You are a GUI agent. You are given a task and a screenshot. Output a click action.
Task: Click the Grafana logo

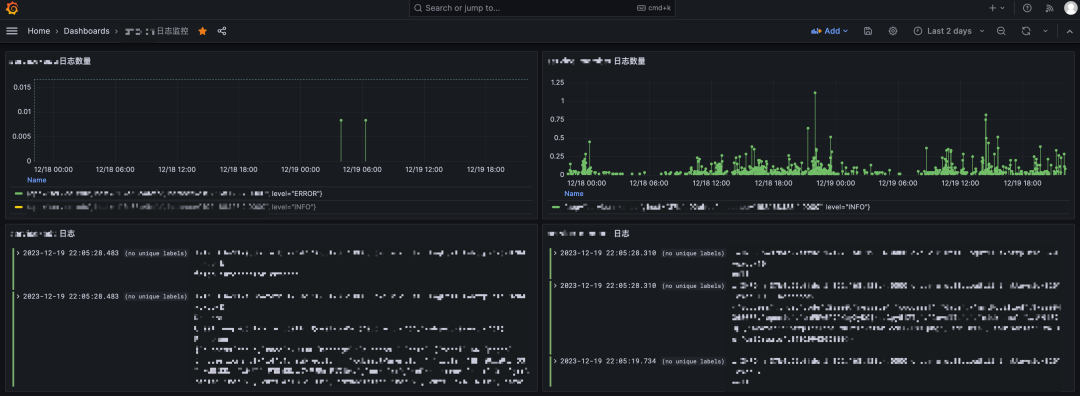click(x=12, y=8)
